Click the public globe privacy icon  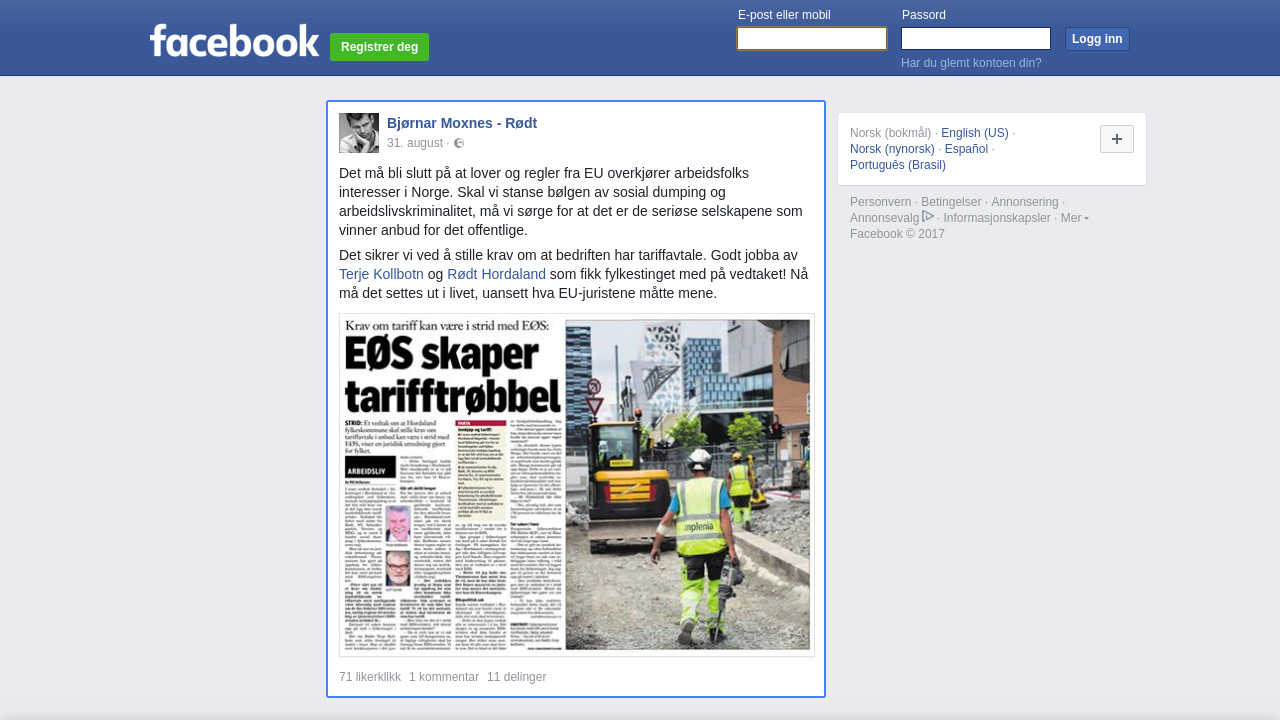[459, 143]
